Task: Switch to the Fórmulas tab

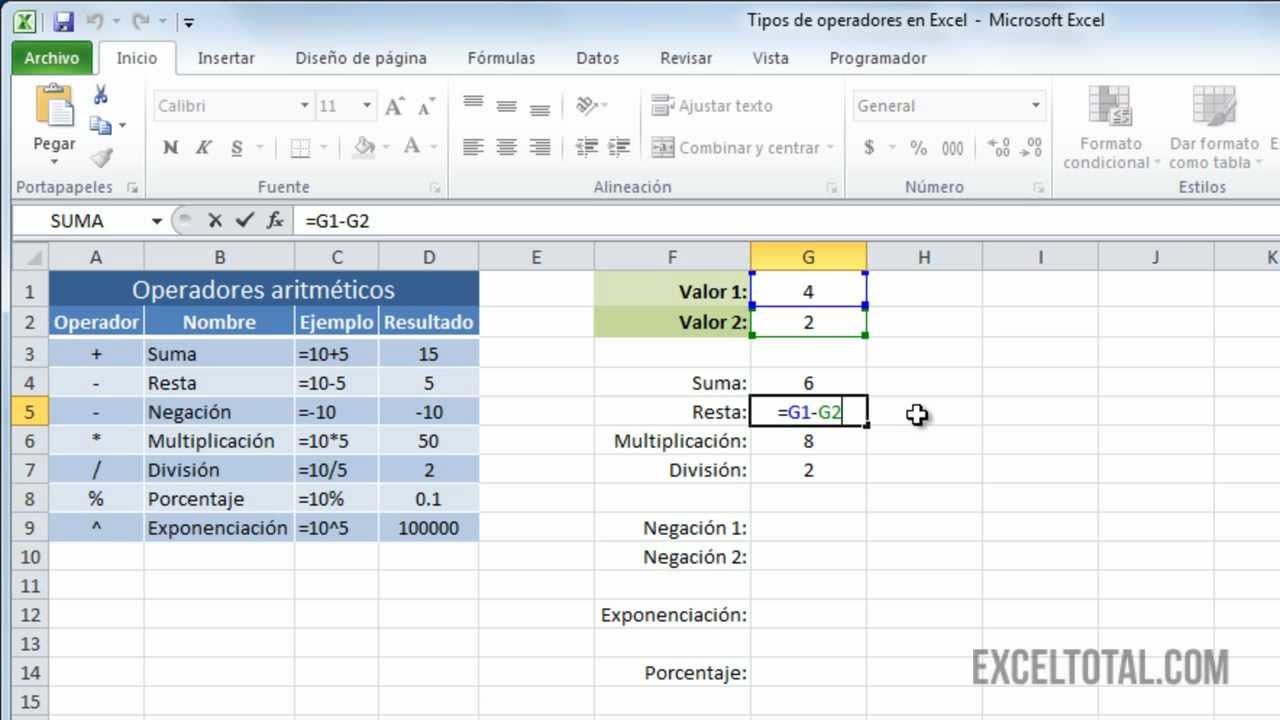Action: [501, 58]
